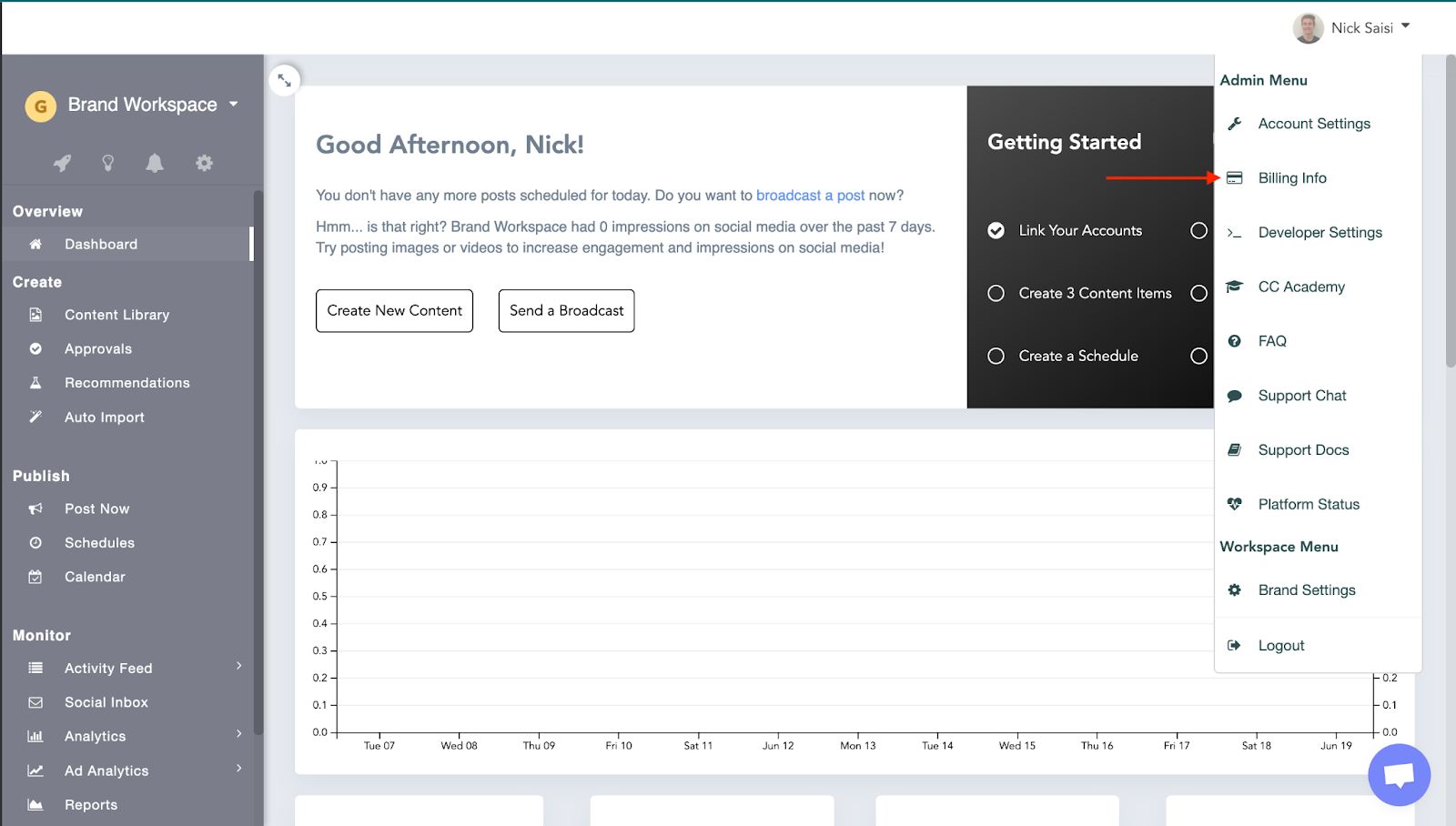Click the rocket icon in sidebar toolbar
Image resolution: width=1456 pixels, height=826 pixels.
[62, 163]
